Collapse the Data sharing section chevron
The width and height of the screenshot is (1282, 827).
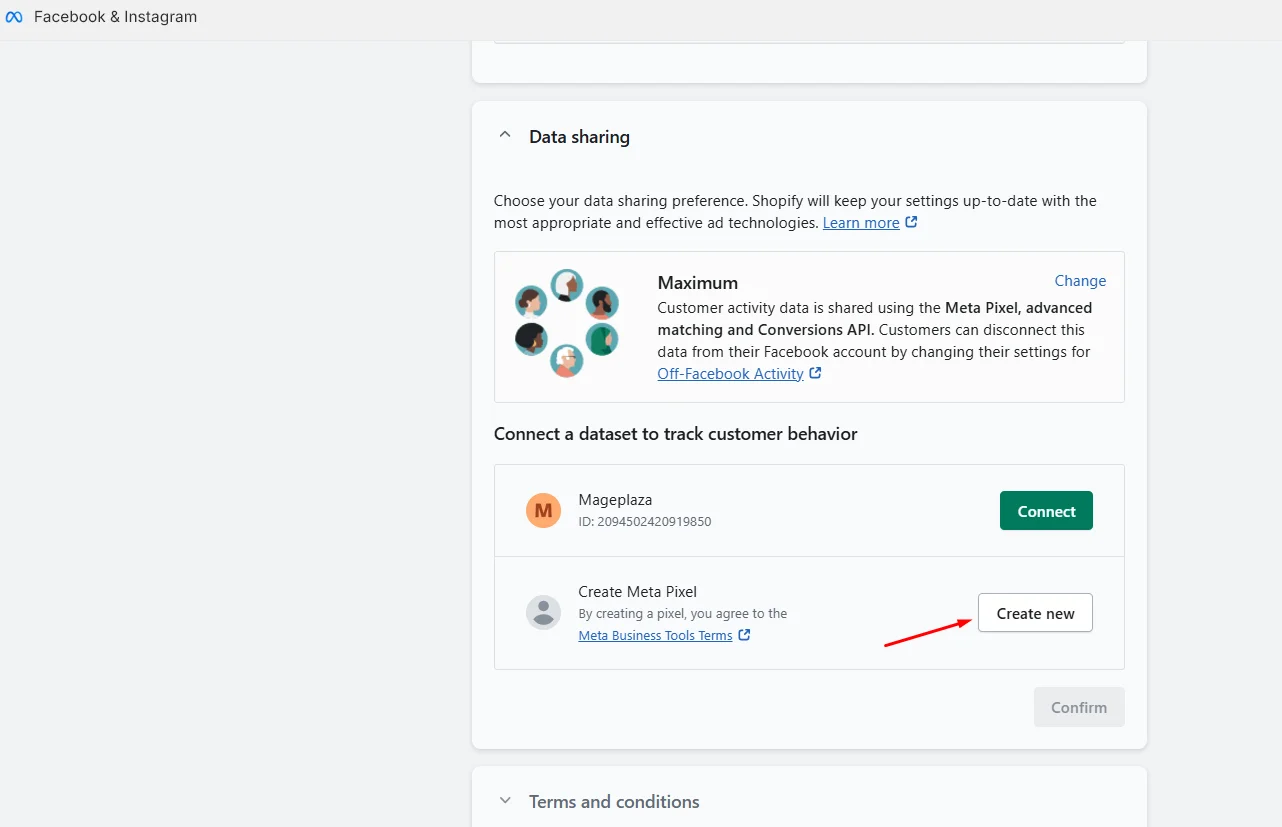click(505, 135)
